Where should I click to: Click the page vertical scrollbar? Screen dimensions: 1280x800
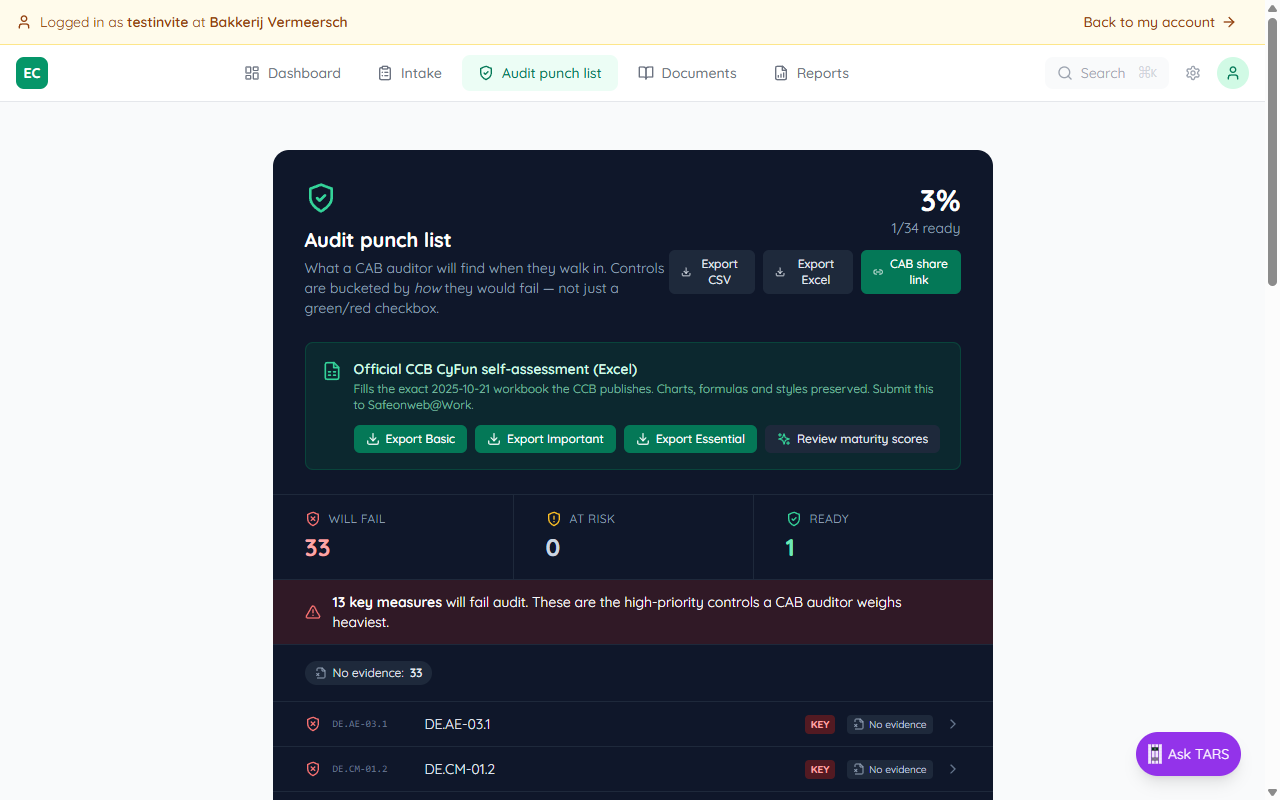[x=1272, y=150]
